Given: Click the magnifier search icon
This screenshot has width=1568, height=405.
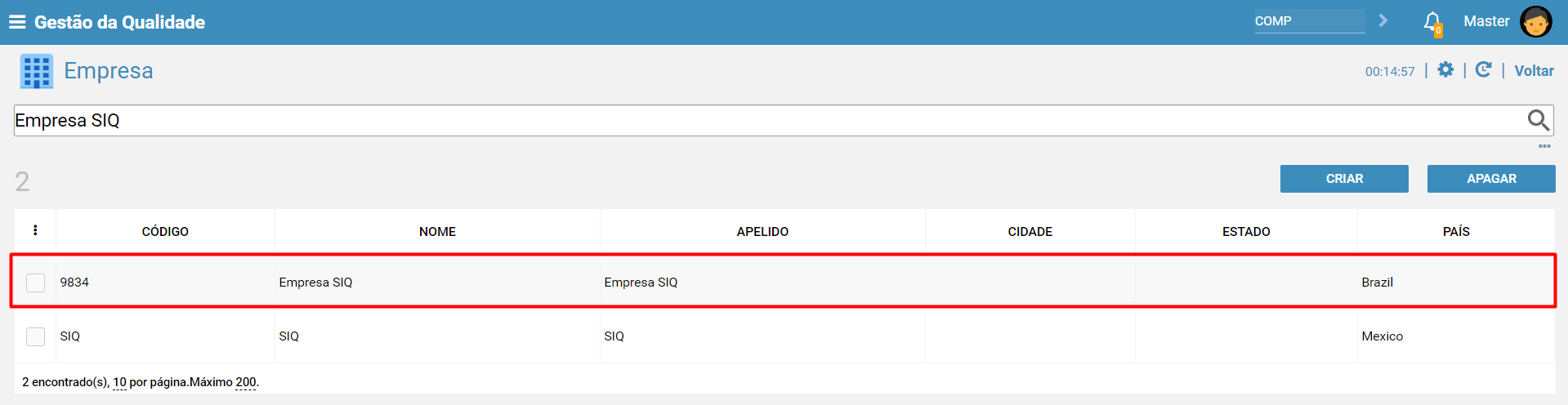Looking at the screenshot, I should [x=1539, y=120].
